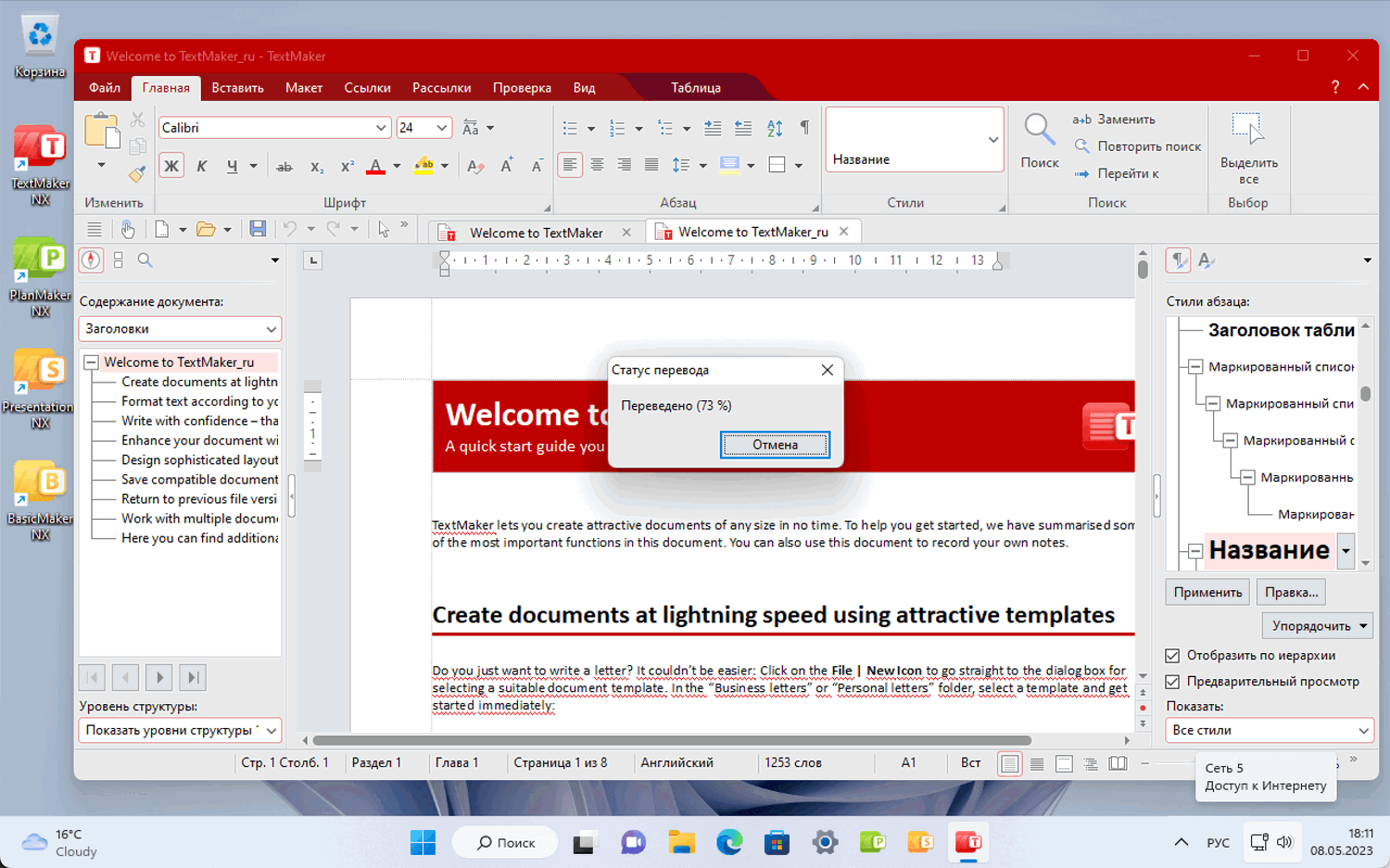Click the justify text alignment icon

(x=651, y=165)
